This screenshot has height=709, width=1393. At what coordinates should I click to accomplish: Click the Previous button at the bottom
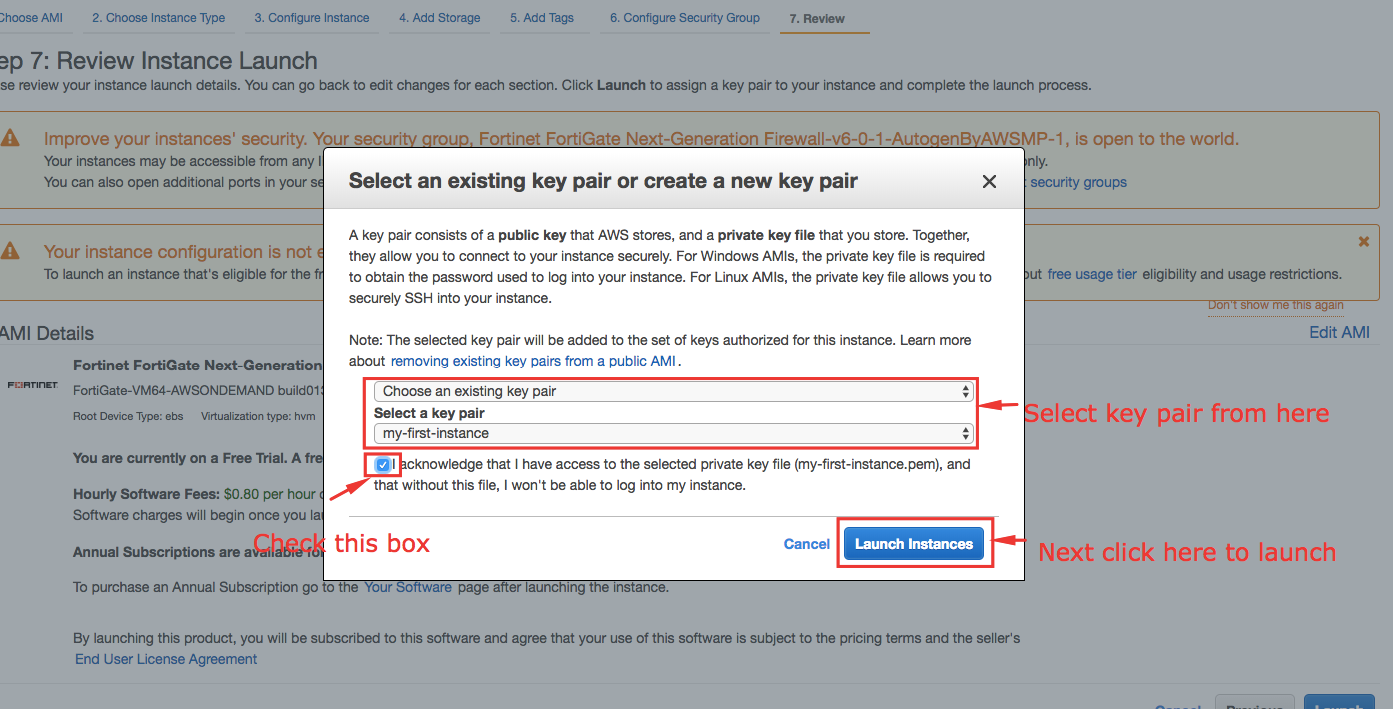tap(1254, 705)
